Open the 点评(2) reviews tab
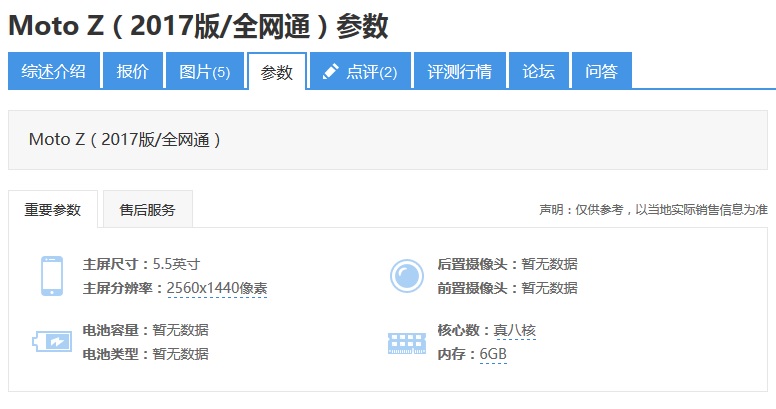776x409 pixels. [x=359, y=72]
